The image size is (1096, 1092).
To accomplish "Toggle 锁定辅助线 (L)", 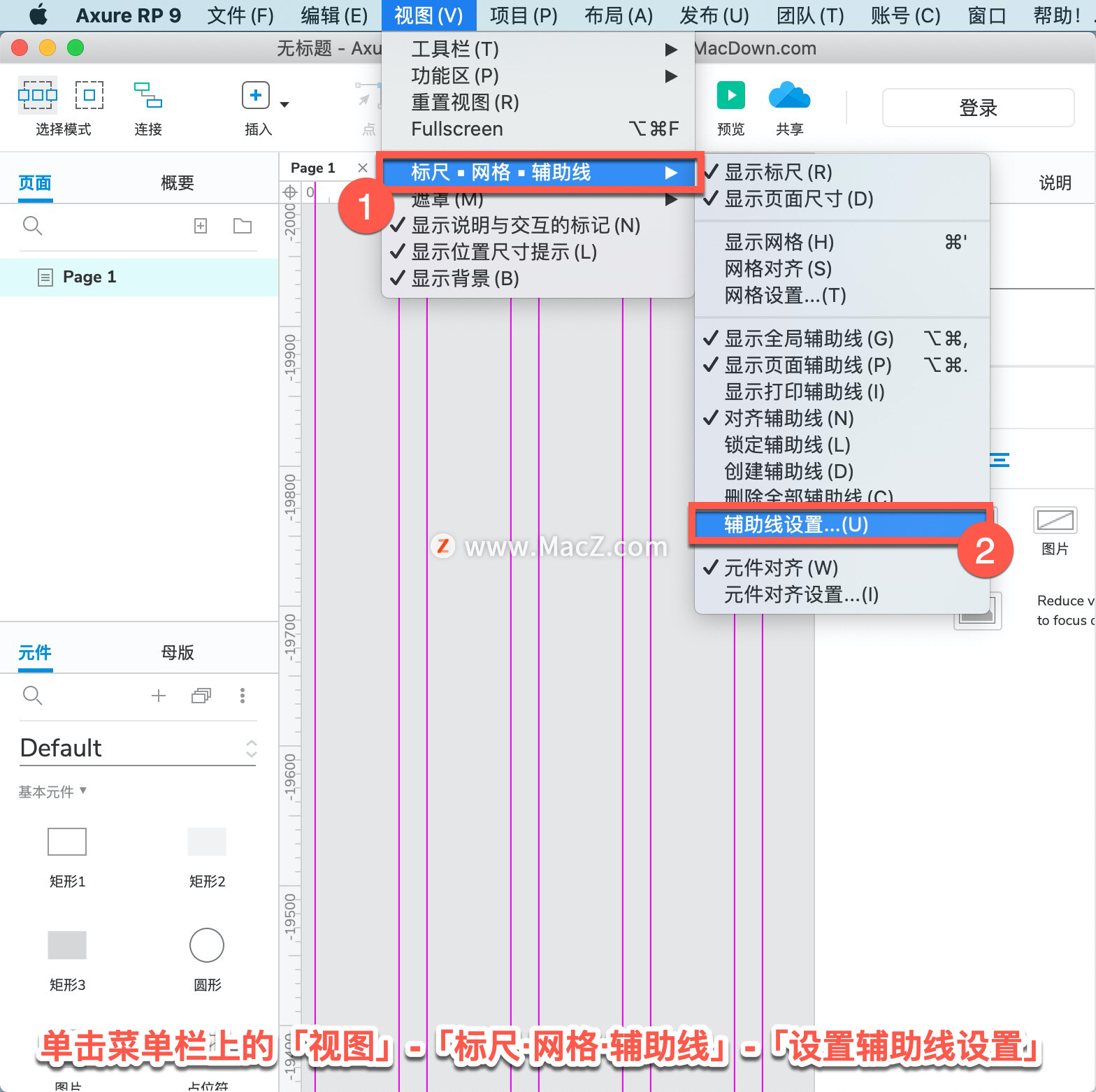I will pyautogui.click(x=842, y=445).
